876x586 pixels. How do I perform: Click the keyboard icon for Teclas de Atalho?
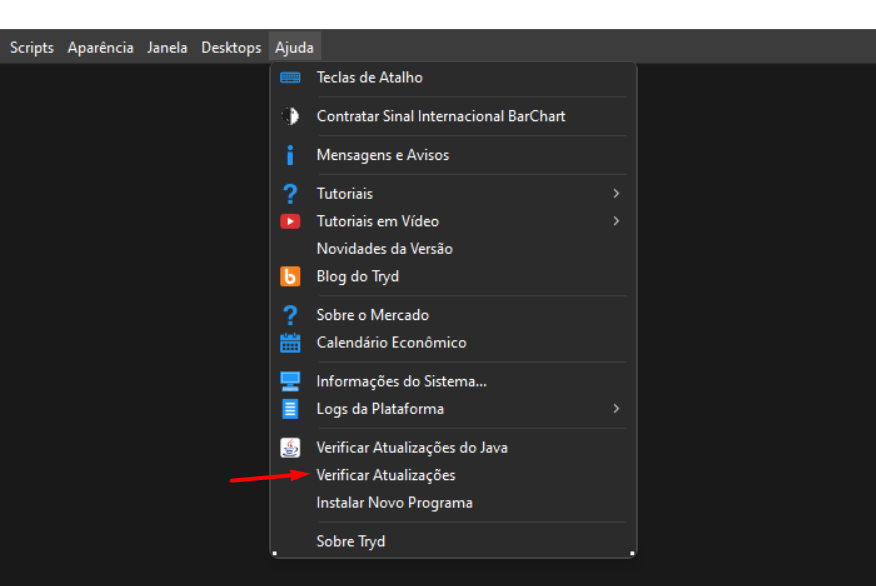[x=290, y=78]
